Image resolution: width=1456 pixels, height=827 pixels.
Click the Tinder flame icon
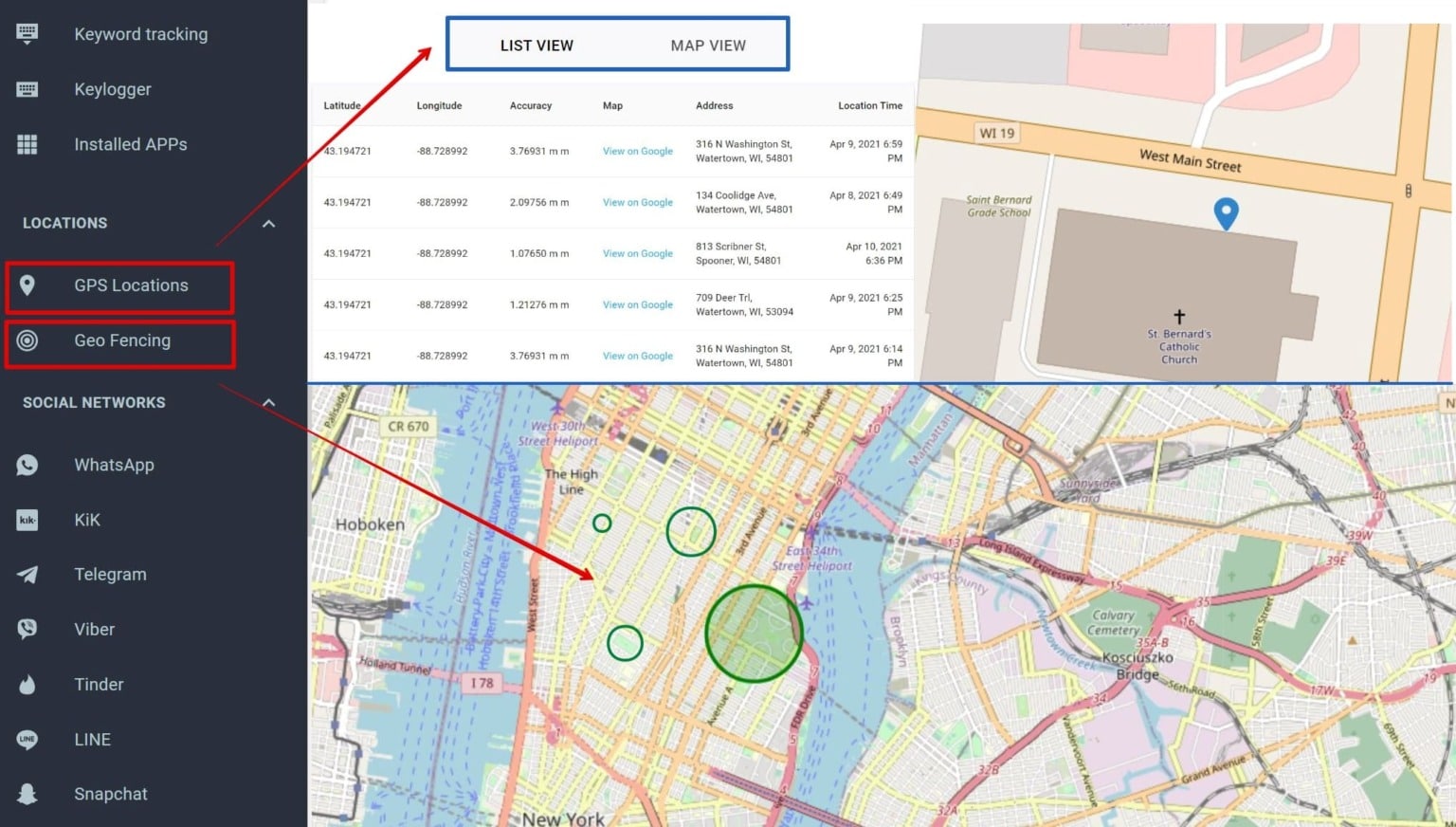(x=27, y=684)
